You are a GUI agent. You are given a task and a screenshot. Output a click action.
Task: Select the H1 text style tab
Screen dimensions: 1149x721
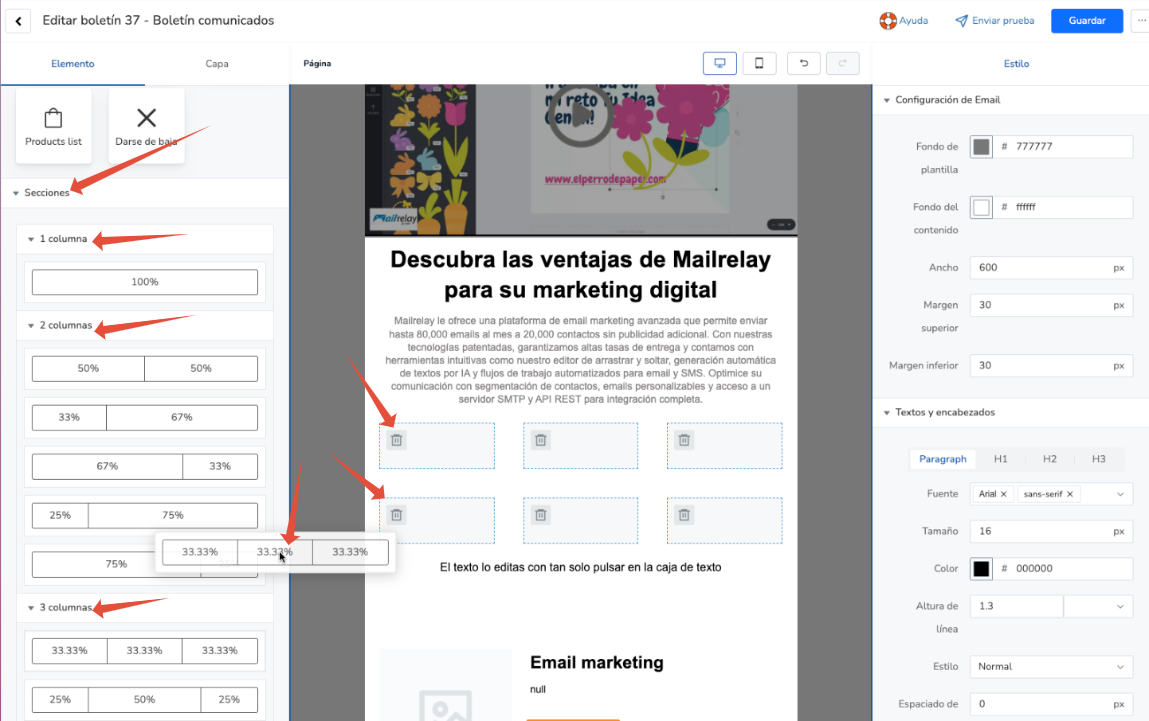coord(1000,459)
